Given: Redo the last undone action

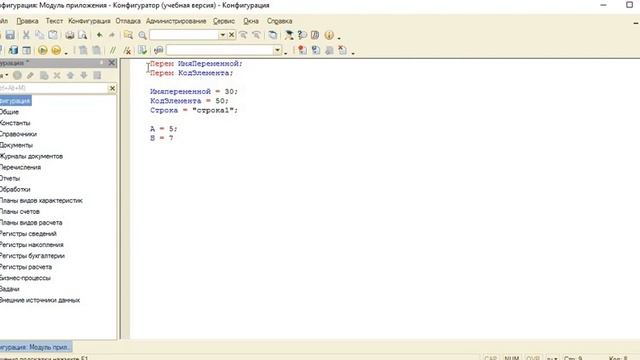Looking at the screenshot, I should [x=111, y=35].
